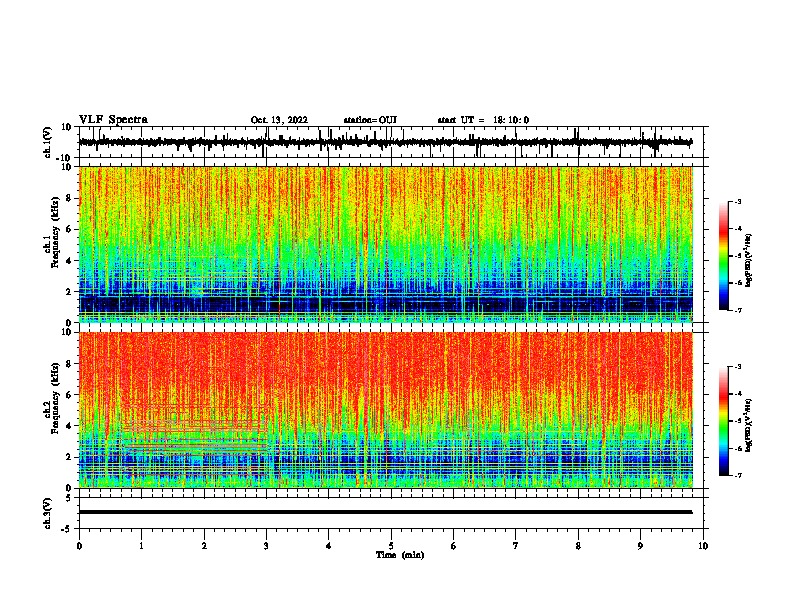This screenshot has height=612, width=792.
Task: Click time axis tick label "8"
Action: tap(578, 546)
